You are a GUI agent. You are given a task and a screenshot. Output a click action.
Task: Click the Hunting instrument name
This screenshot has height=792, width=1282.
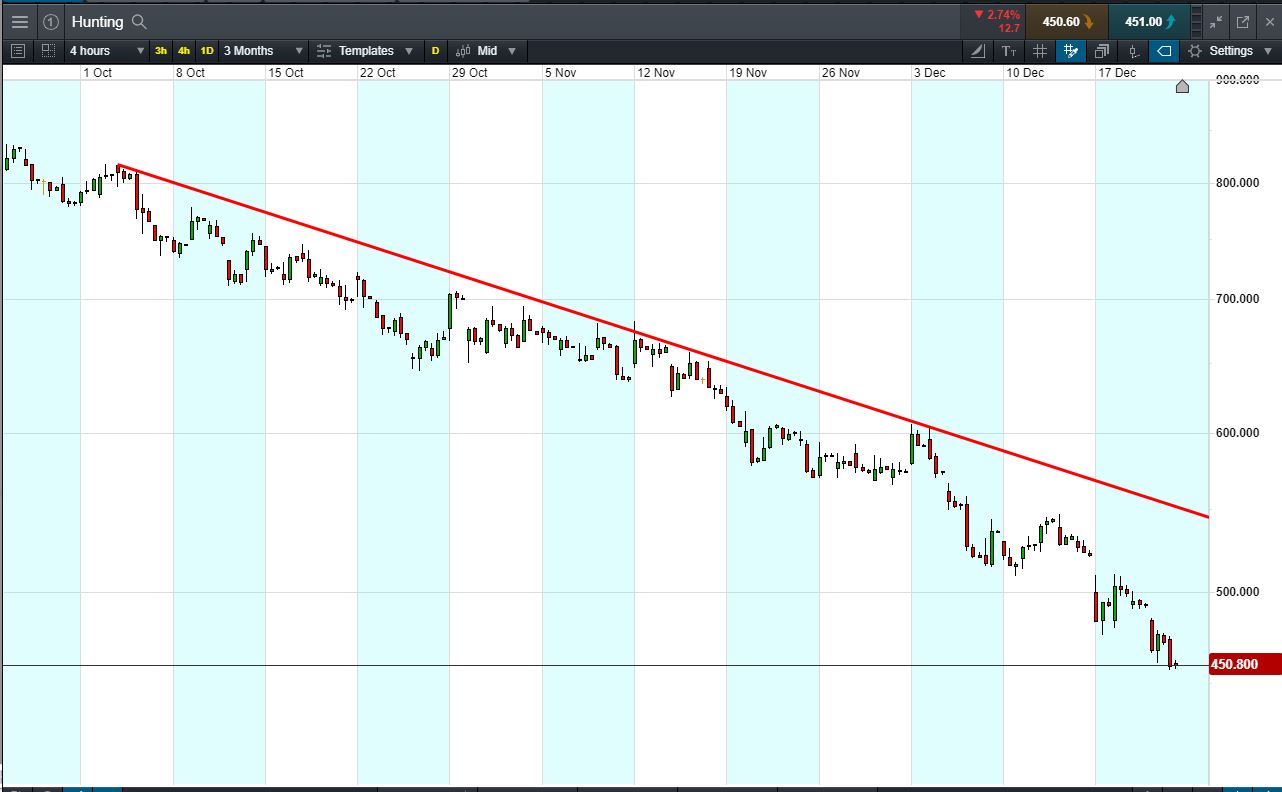pyautogui.click(x=98, y=21)
